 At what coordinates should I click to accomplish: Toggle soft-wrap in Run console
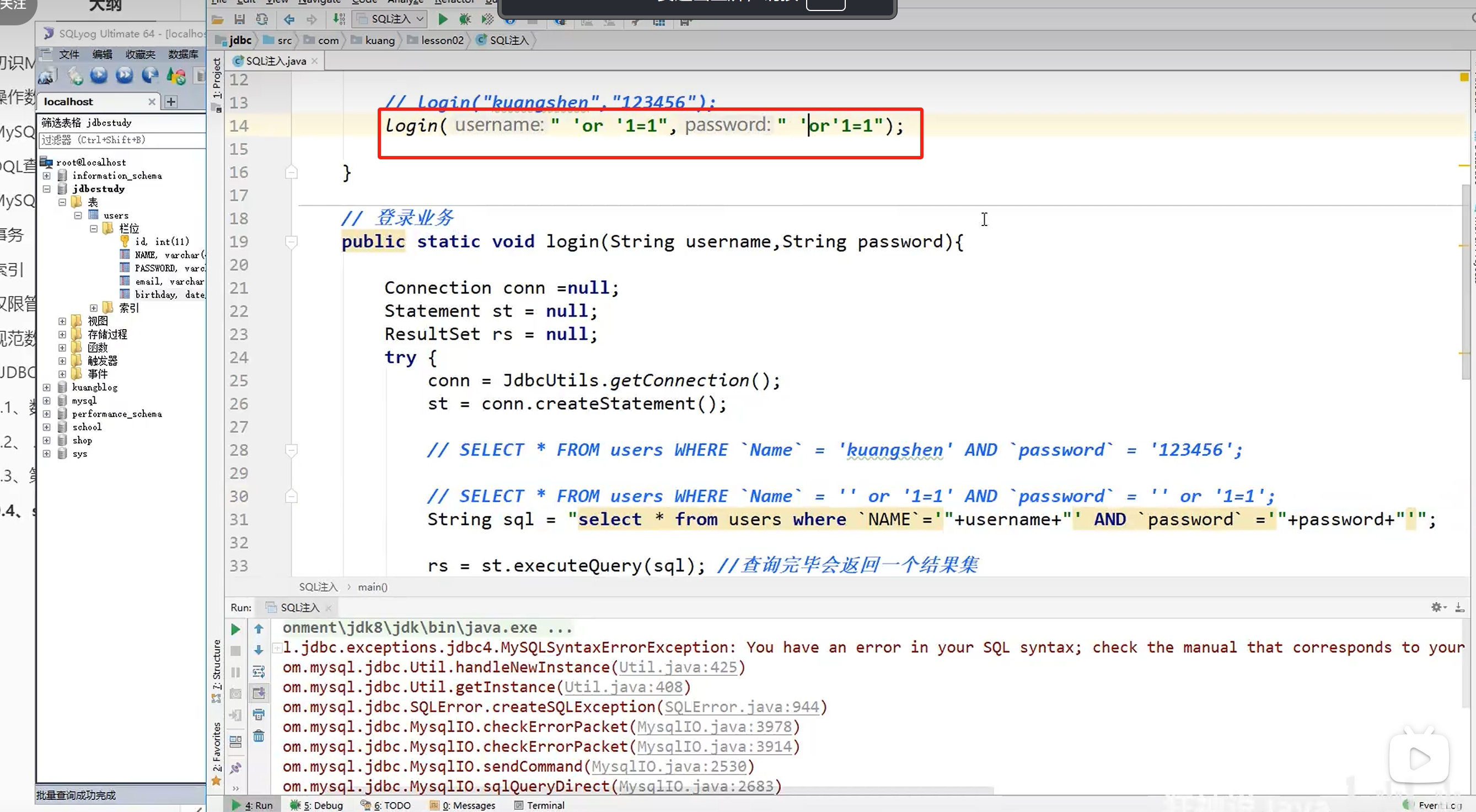[259, 671]
